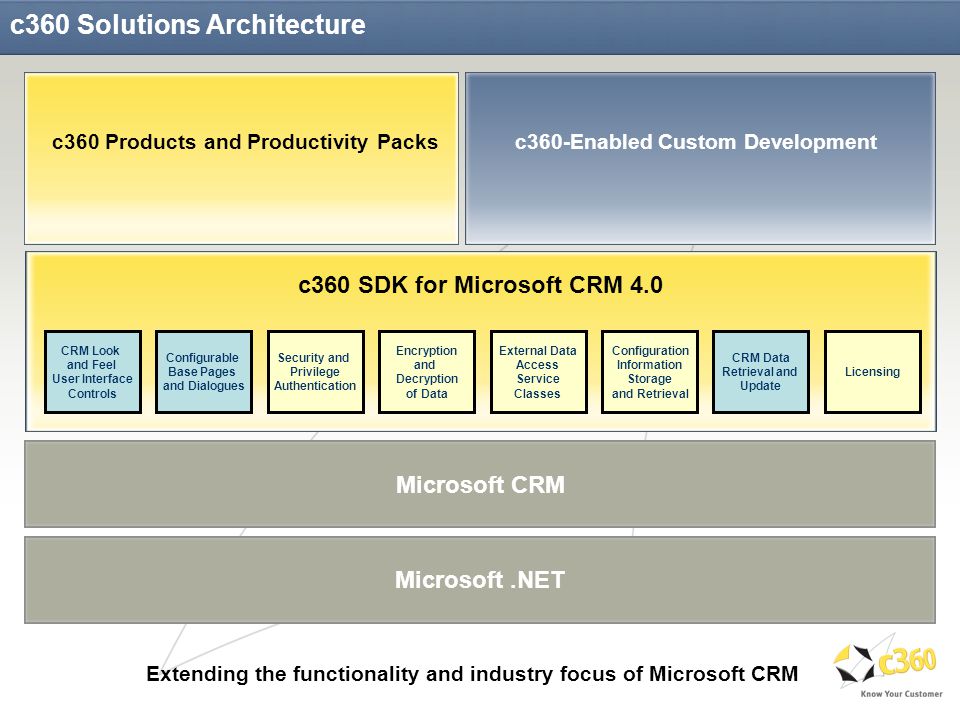Select the Microsoft CRM layer bar
The height and width of the screenshot is (720, 960).
pos(480,484)
